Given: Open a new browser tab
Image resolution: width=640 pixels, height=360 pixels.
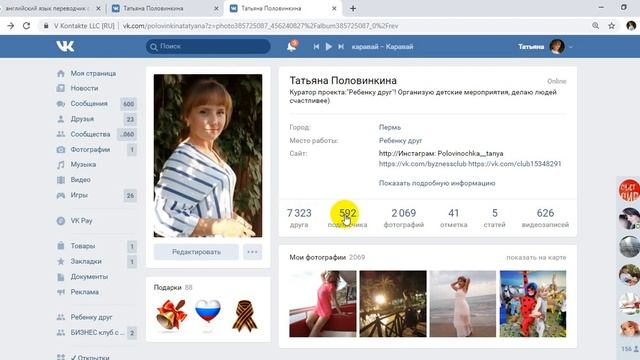Looking at the screenshot, I should click(x=353, y=8).
